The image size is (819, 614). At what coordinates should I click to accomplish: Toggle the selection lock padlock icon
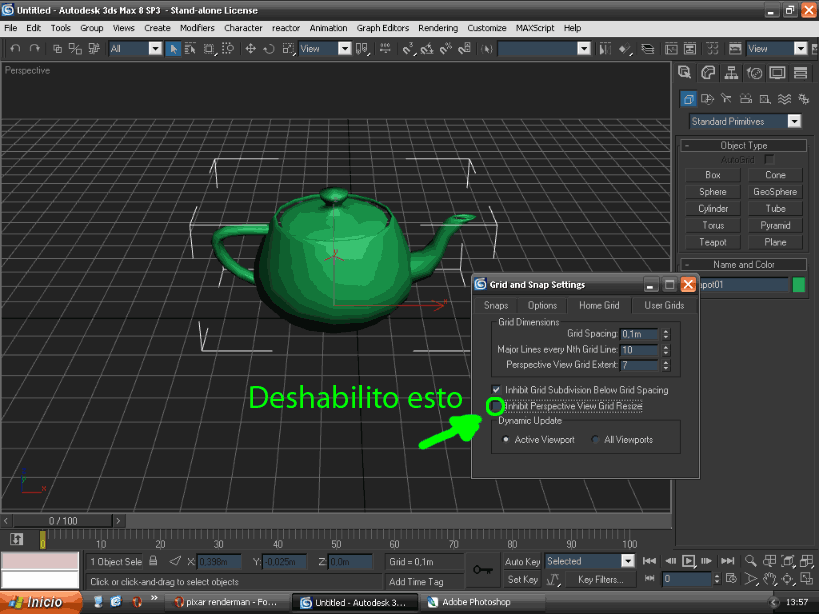pos(153,561)
